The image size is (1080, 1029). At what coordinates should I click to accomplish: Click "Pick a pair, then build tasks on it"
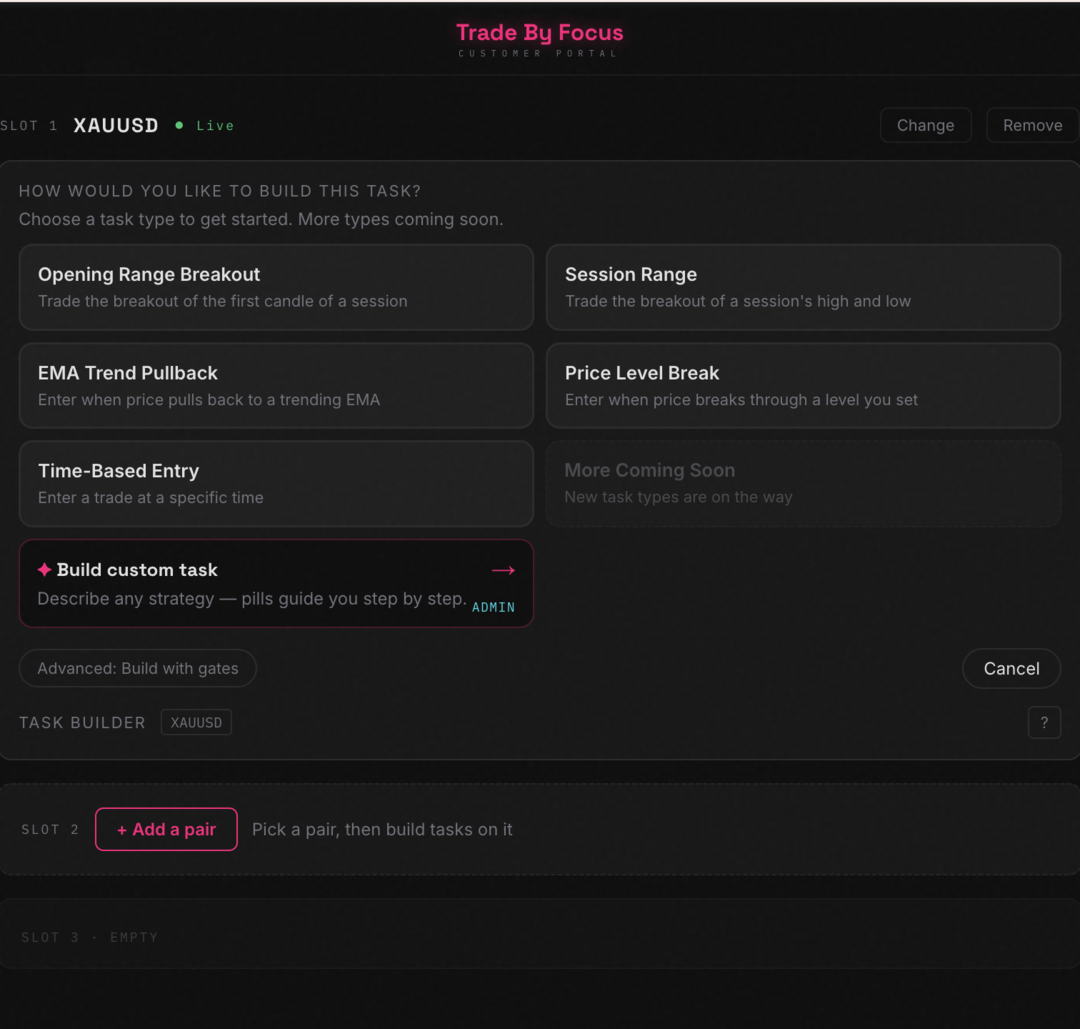(382, 829)
